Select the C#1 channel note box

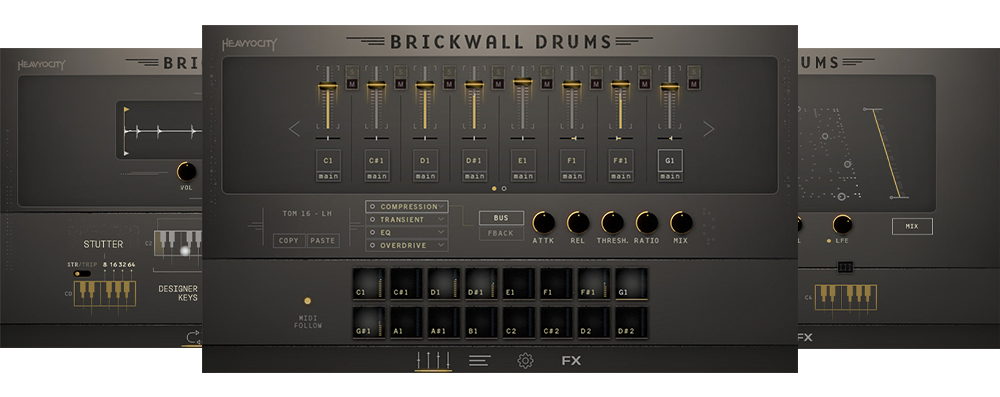(x=376, y=160)
